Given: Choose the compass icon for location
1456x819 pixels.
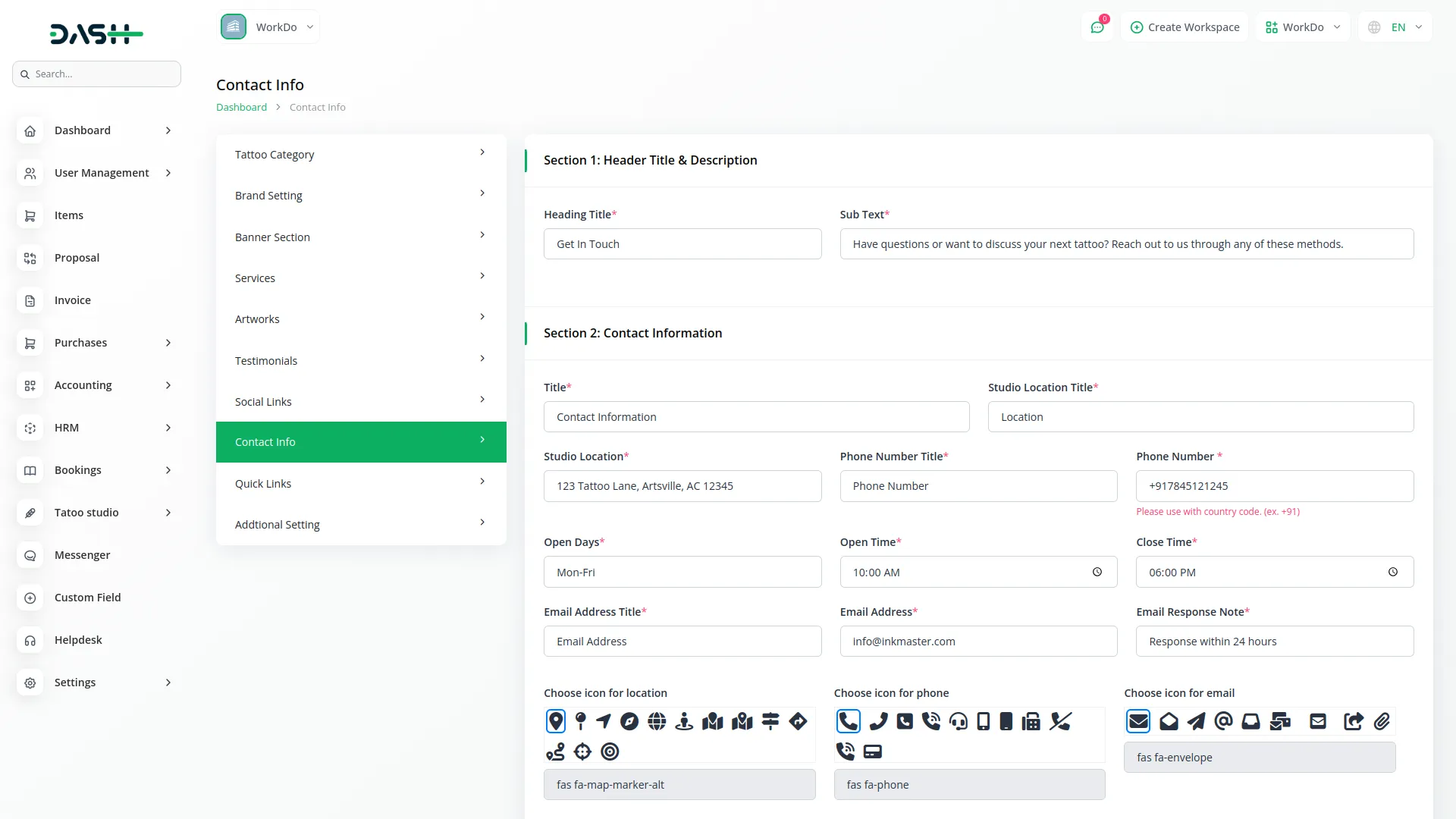Looking at the screenshot, I should click(x=629, y=721).
